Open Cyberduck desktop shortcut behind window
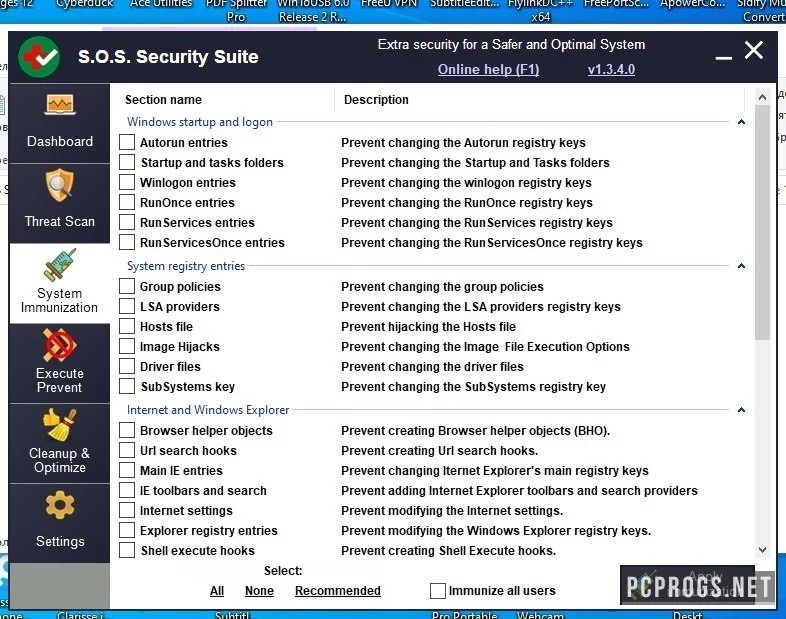The width and height of the screenshot is (786, 619). pyautogui.click(x=85, y=4)
